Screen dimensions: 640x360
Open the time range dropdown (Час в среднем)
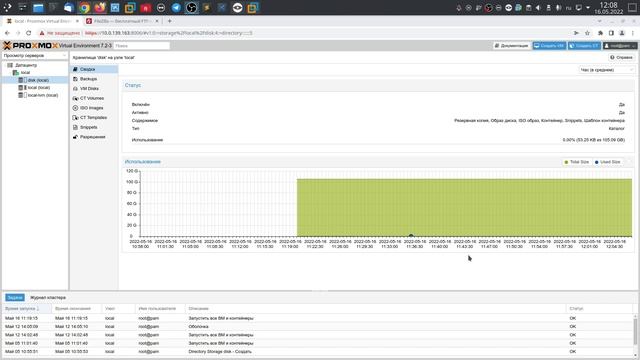(x=607, y=70)
